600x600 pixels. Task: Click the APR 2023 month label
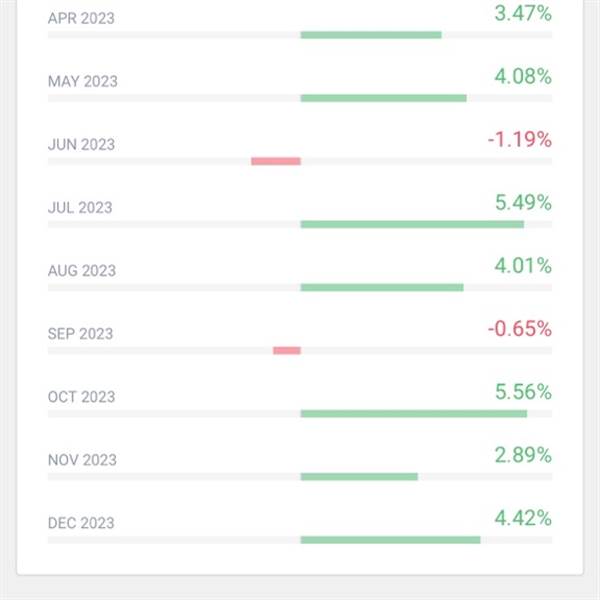tap(81, 18)
